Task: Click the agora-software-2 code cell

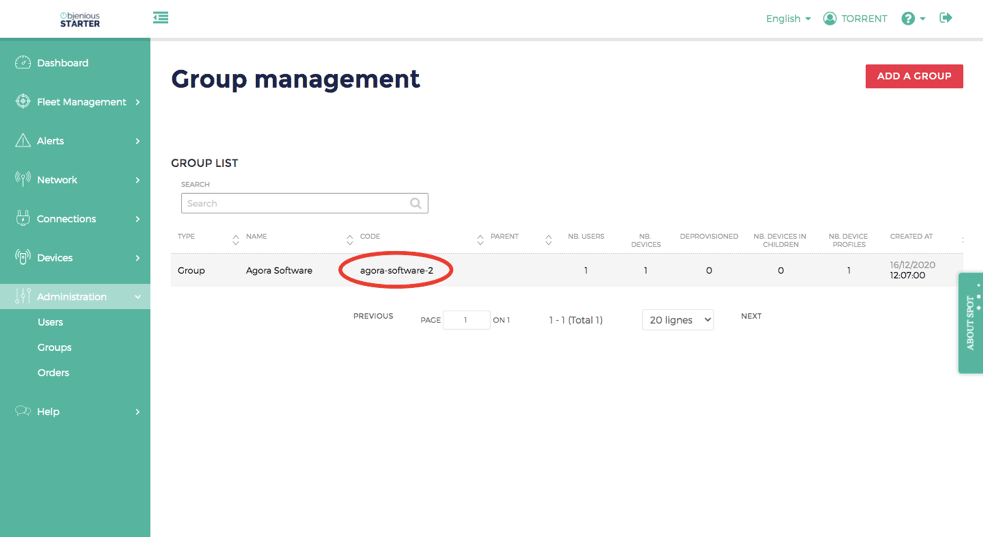Action: pyautogui.click(x=396, y=271)
